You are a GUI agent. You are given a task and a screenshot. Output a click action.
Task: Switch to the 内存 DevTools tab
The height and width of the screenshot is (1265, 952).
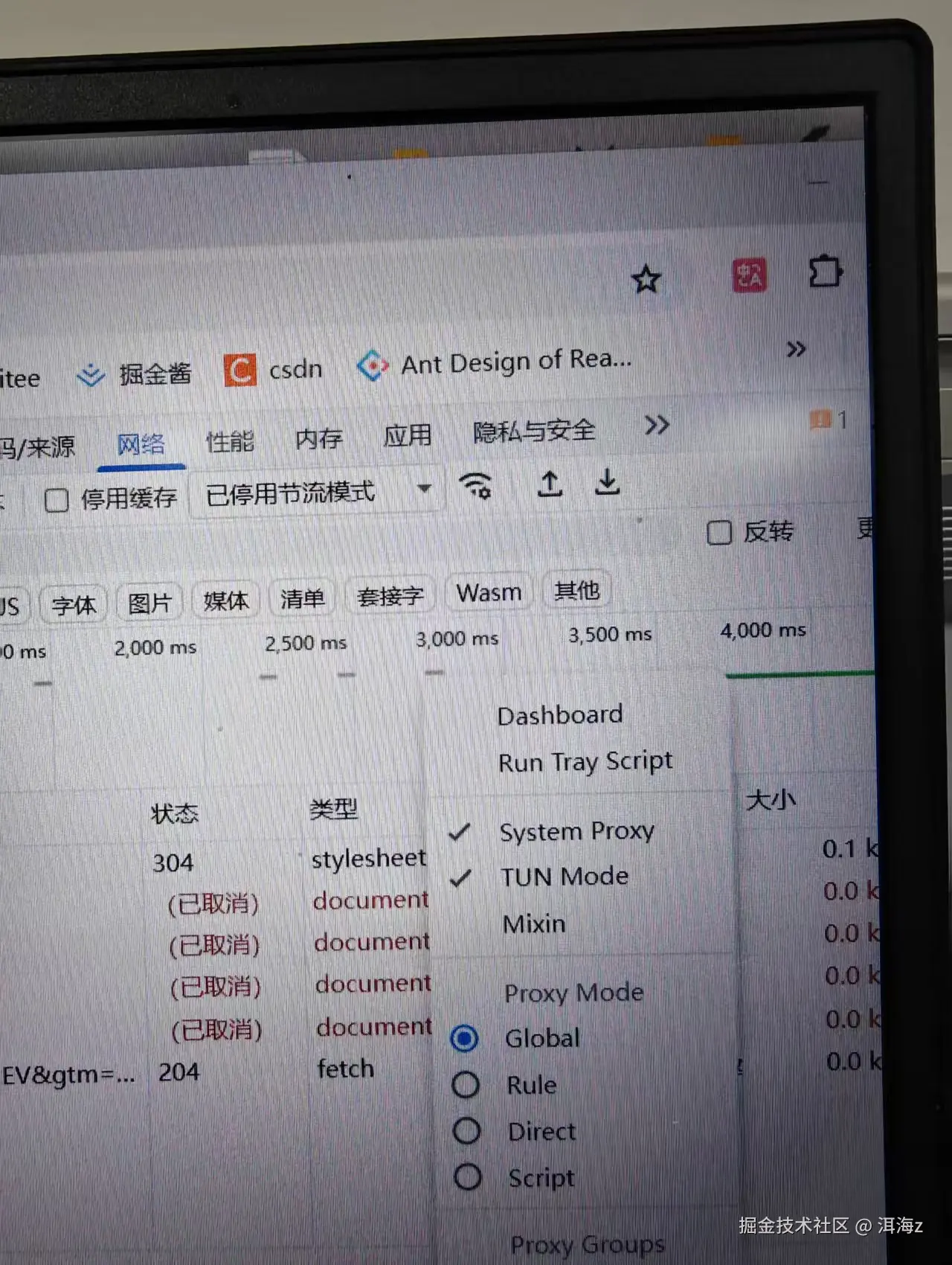(x=318, y=438)
